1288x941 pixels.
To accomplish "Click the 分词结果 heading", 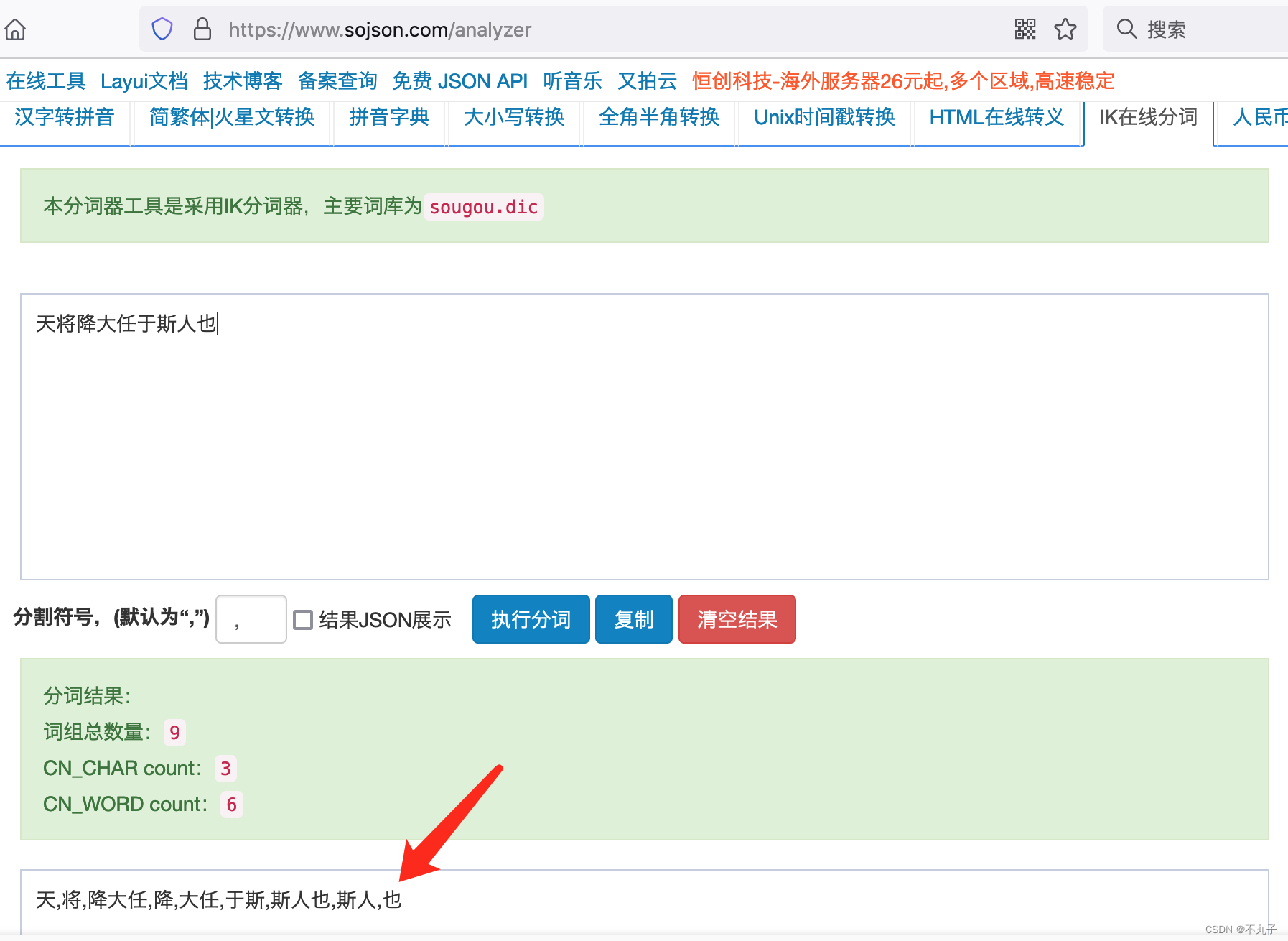I will pyautogui.click(x=87, y=696).
